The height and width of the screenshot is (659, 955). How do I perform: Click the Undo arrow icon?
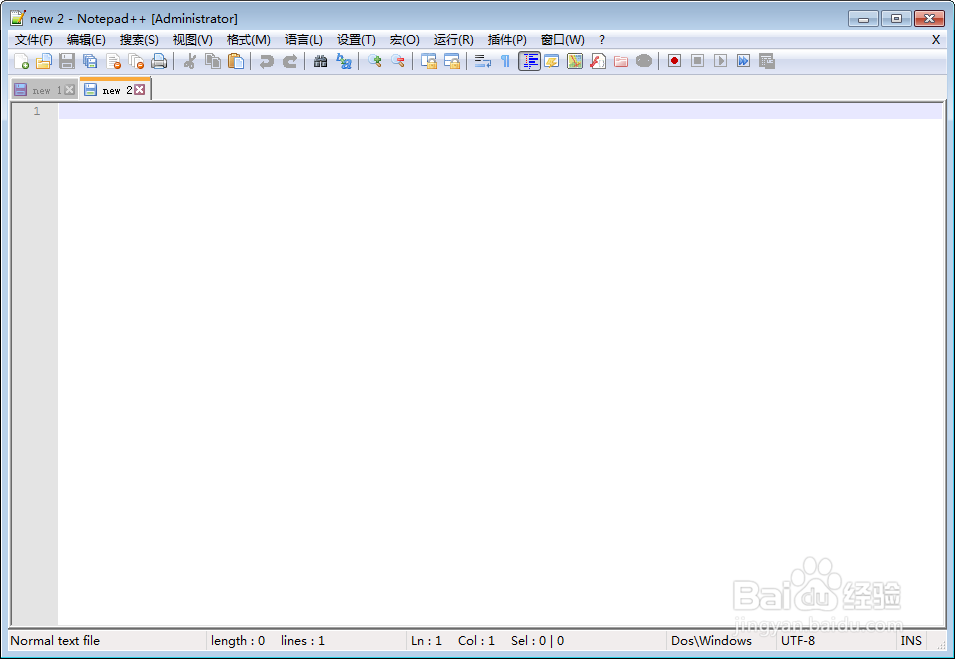click(x=266, y=61)
